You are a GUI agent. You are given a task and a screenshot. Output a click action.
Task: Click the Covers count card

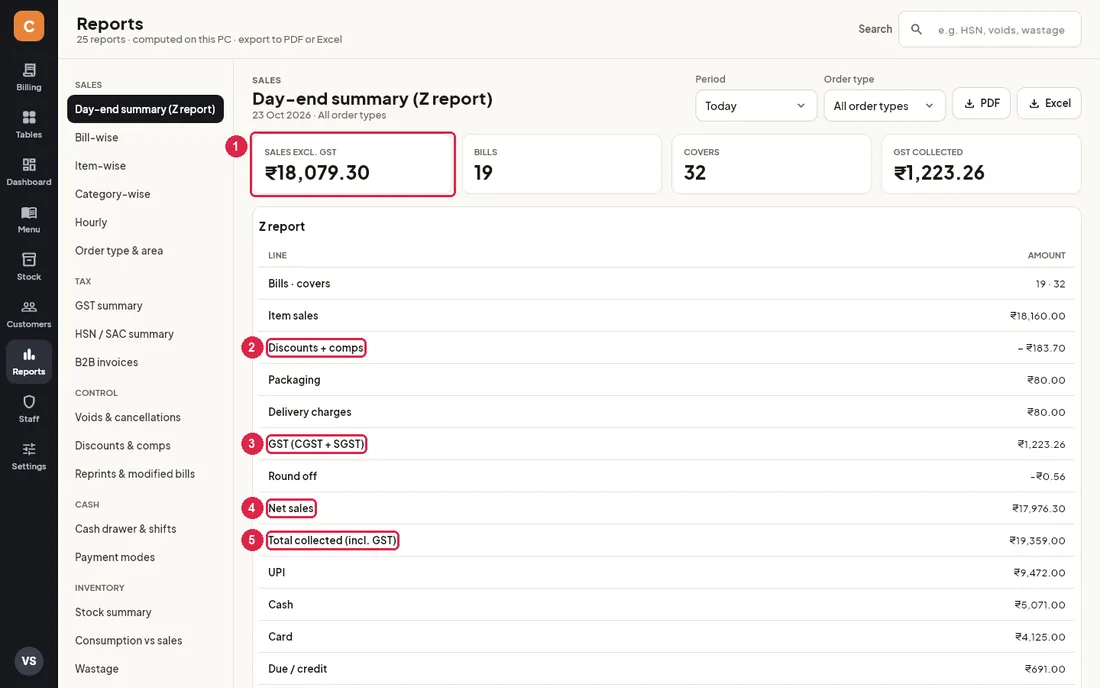(x=771, y=164)
